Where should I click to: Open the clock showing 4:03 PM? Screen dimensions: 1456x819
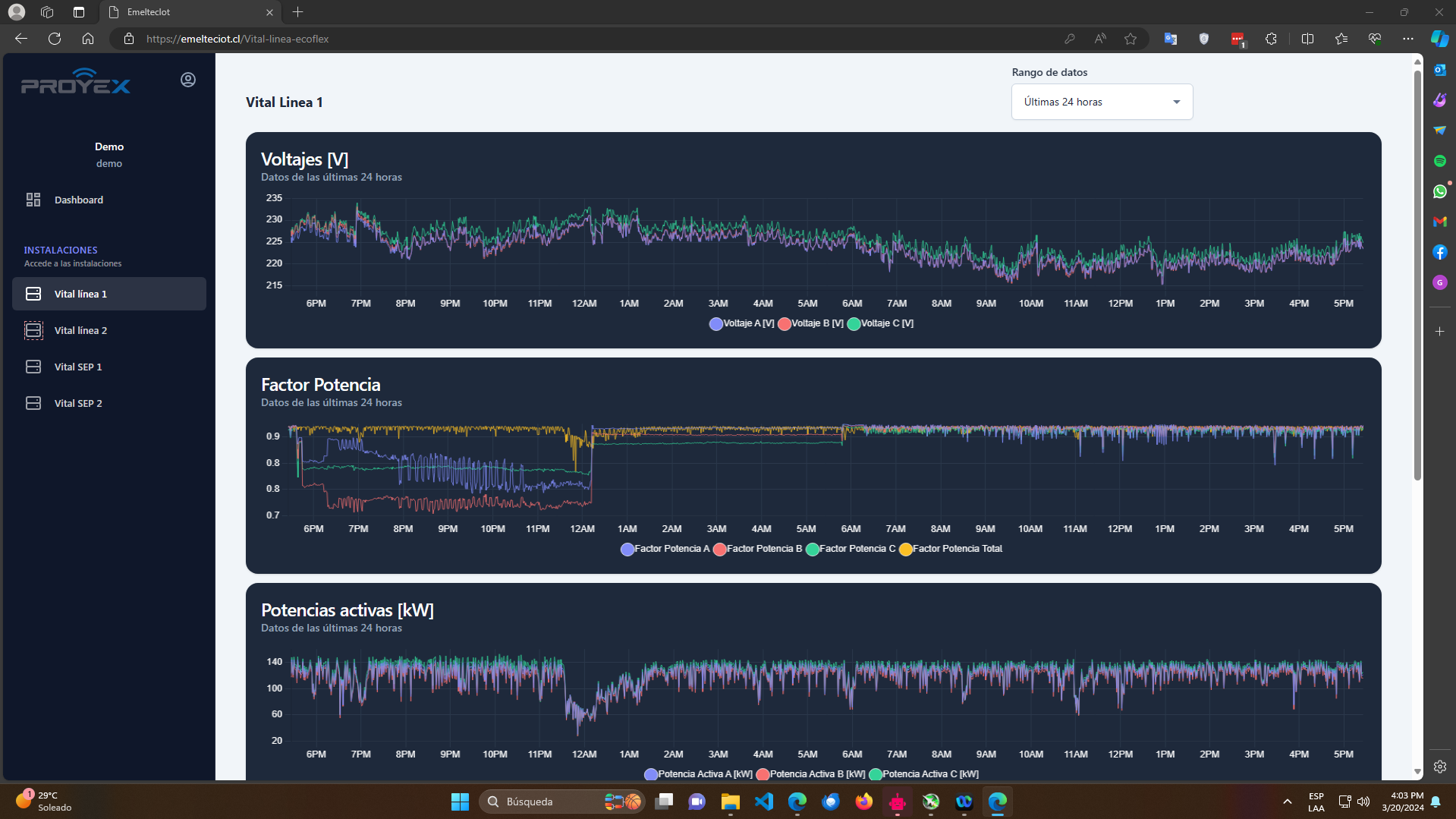coord(1402,802)
